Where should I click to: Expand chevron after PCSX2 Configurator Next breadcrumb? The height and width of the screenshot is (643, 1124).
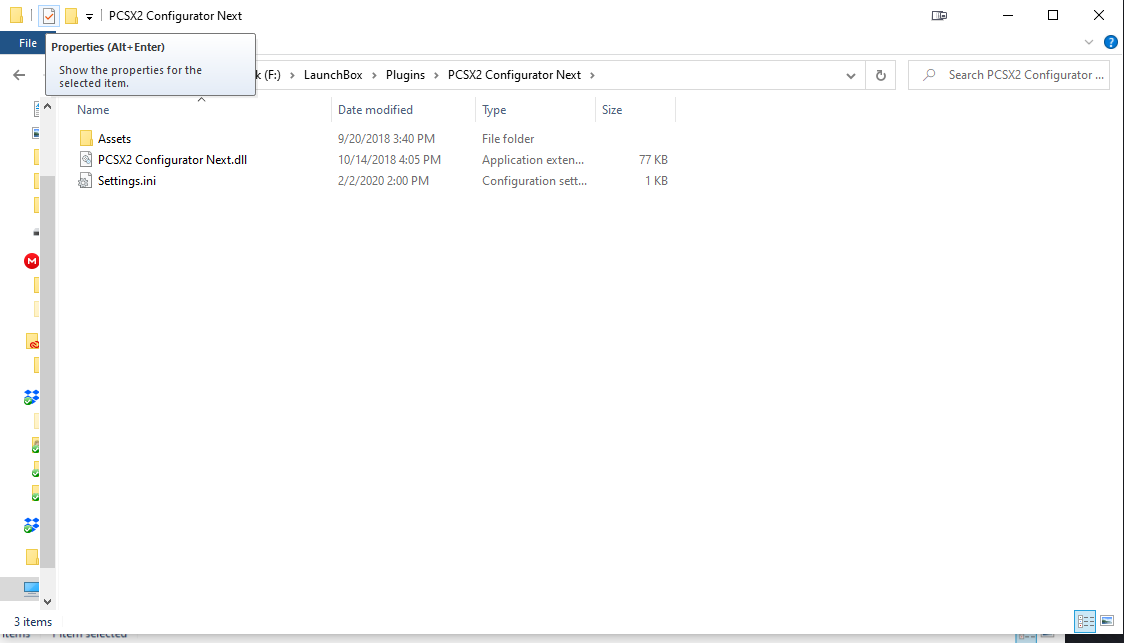point(592,75)
